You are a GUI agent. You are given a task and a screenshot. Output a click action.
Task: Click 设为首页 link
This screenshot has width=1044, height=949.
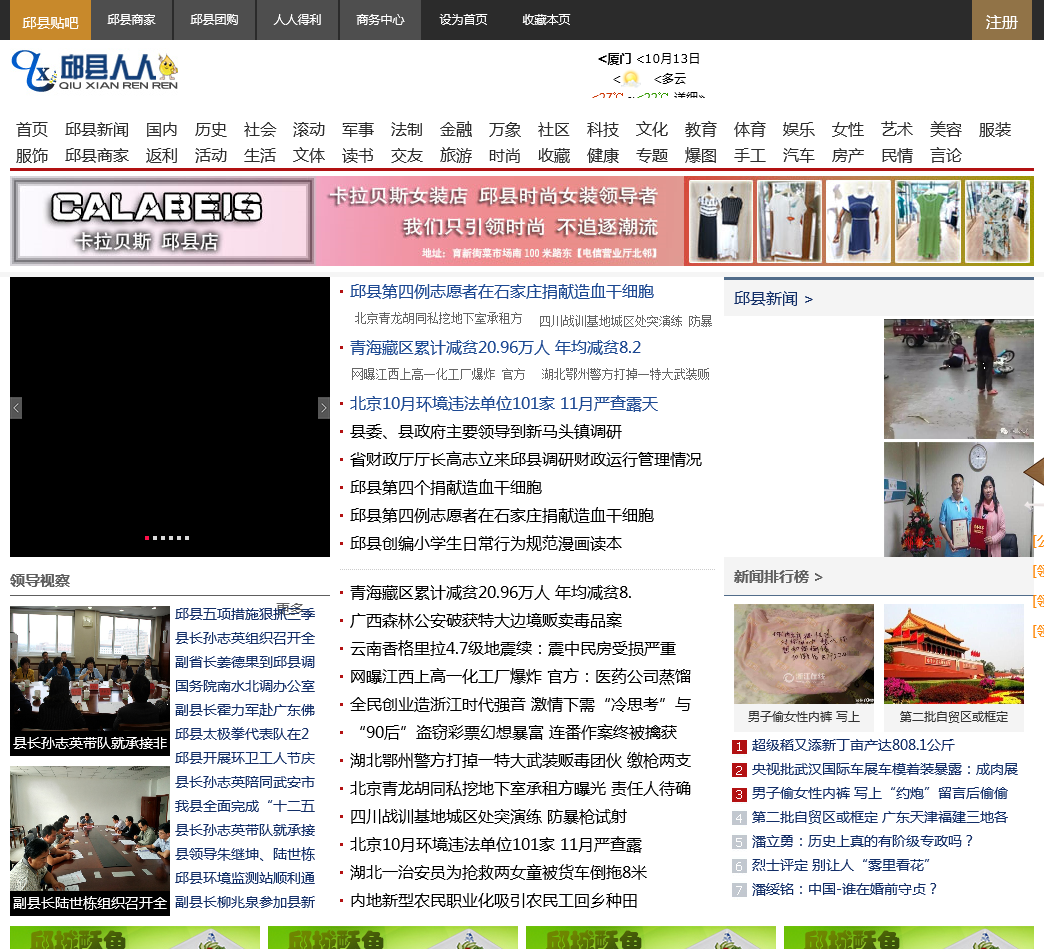[x=463, y=20]
